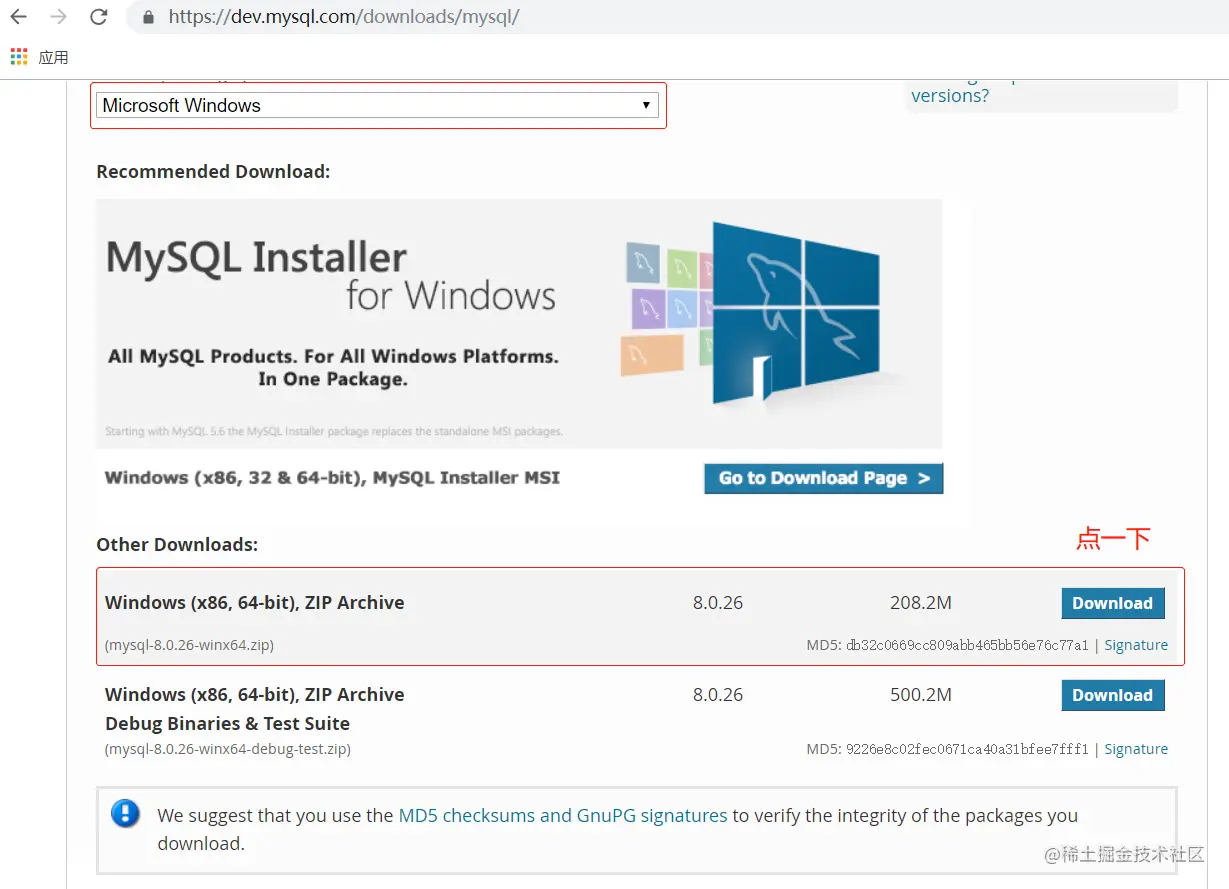
Task: Open the Microsoft Windows operating system dropdown
Action: pyautogui.click(x=377, y=105)
